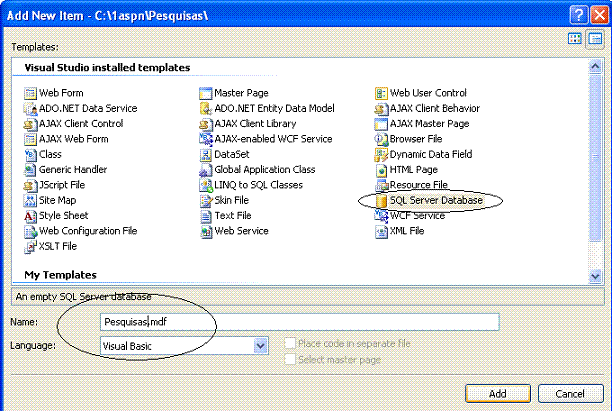
Task: Select the DataSet template icon
Action: click(x=206, y=155)
